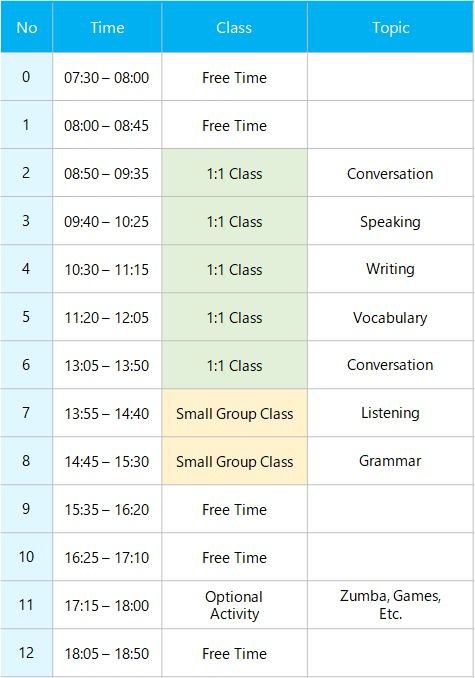Click the No column header
This screenshot has width=475, height=678.
pos(27,27)
